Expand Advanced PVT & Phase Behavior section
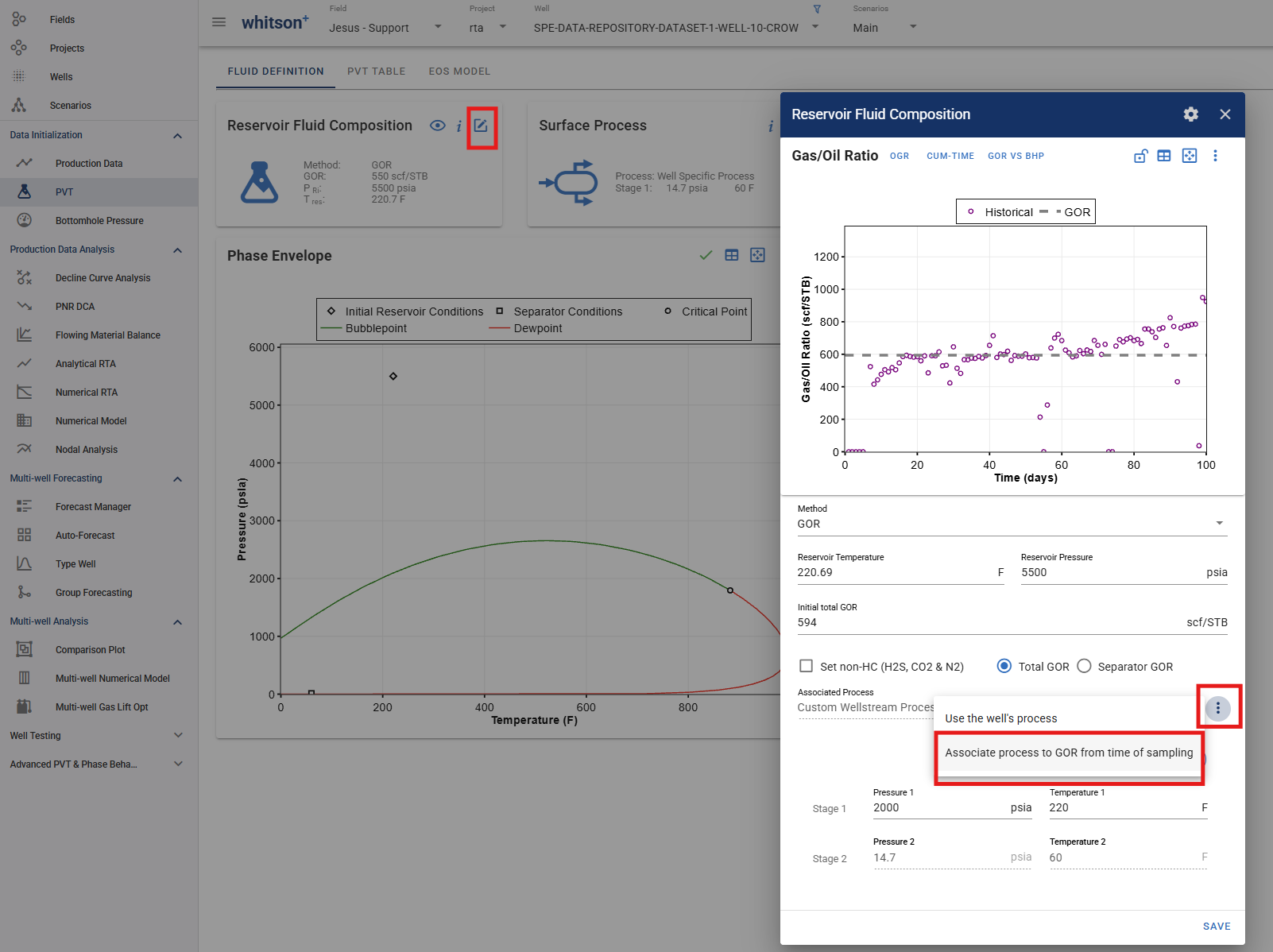Image resolution: width=1273 pixels, height=952 pixels. coord(177,764)
